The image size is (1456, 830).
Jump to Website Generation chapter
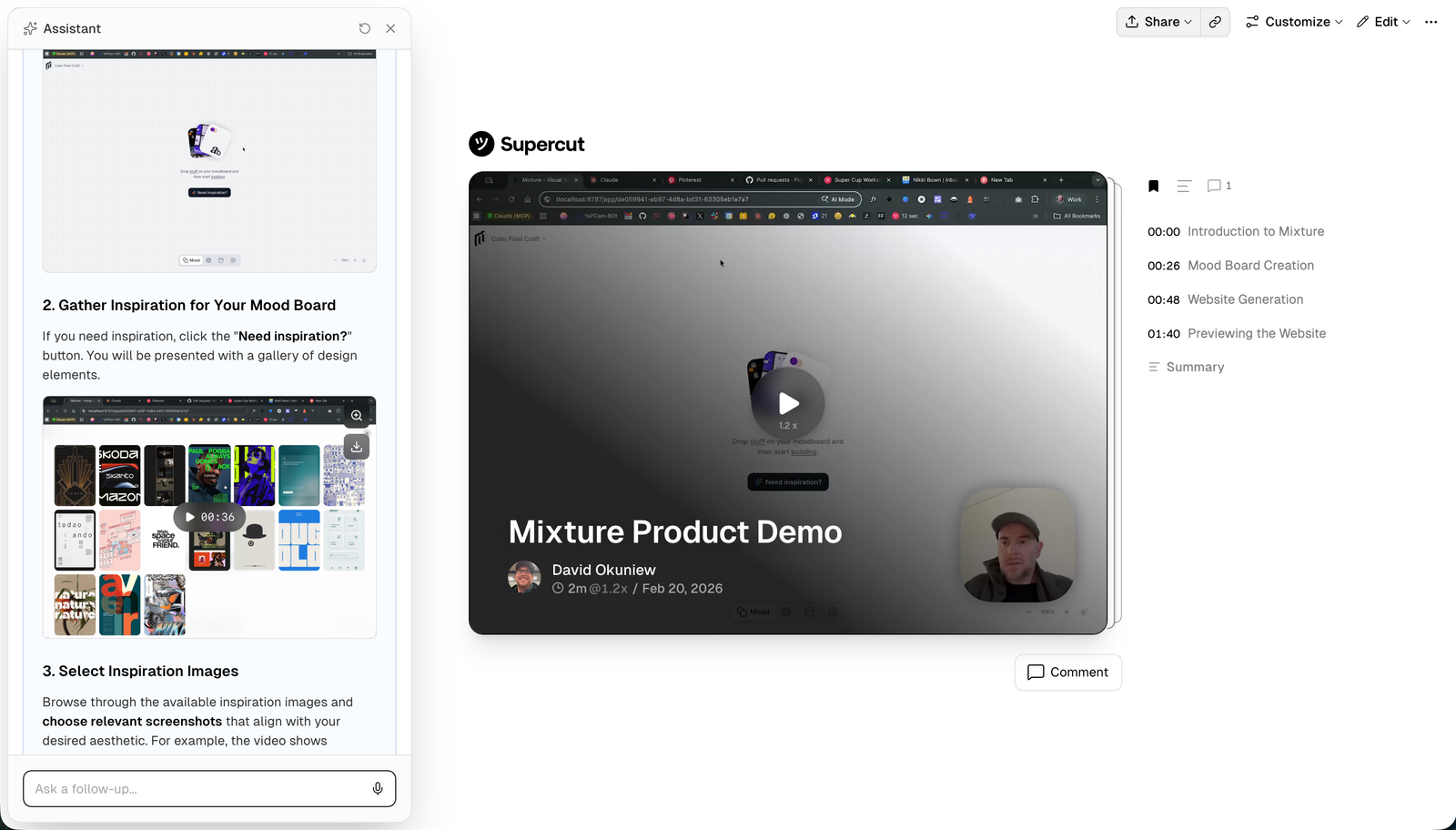click(1225, 299)
